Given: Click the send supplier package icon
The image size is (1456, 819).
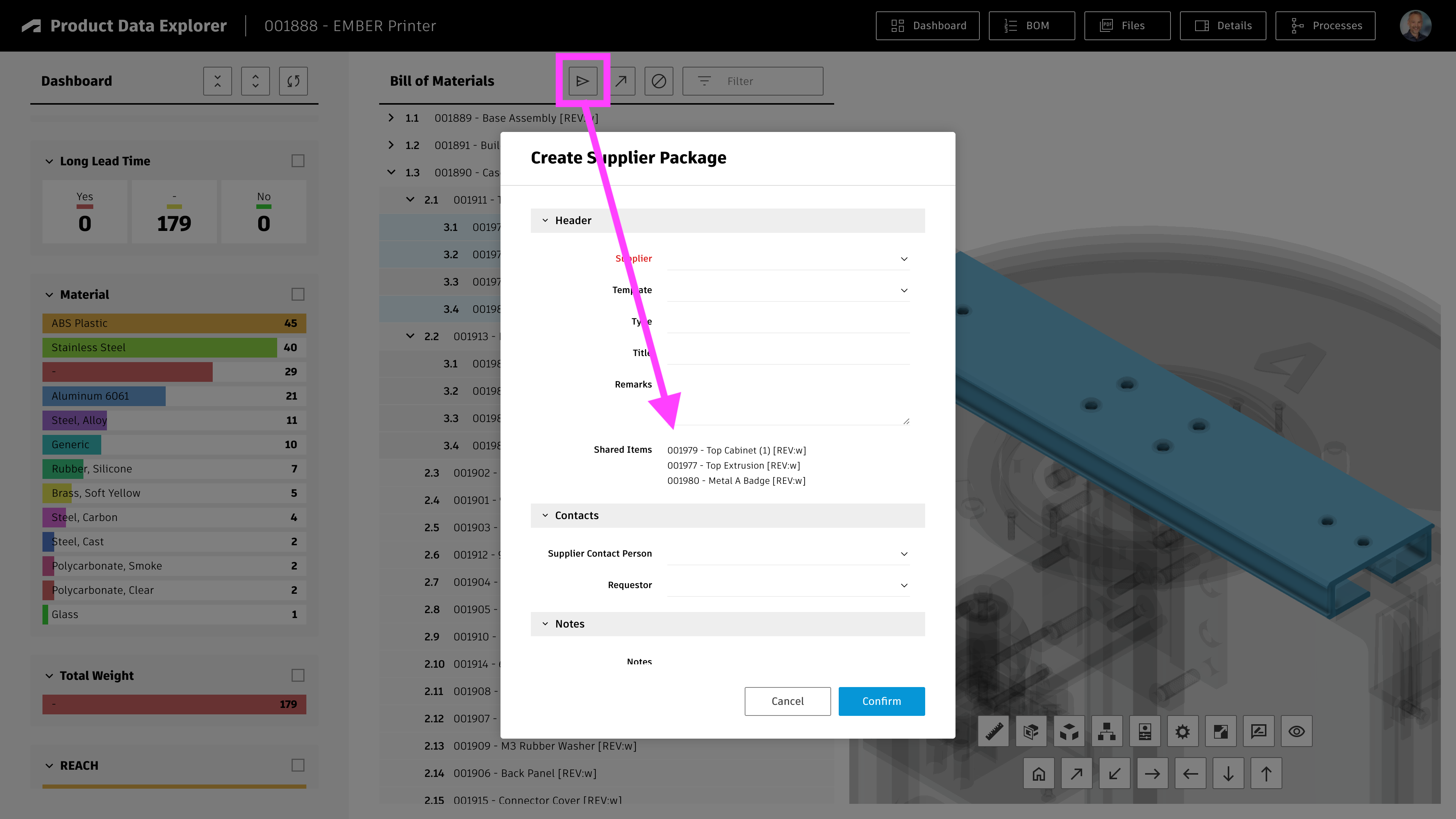Looking at the screenshot, I should click(583, 81).
